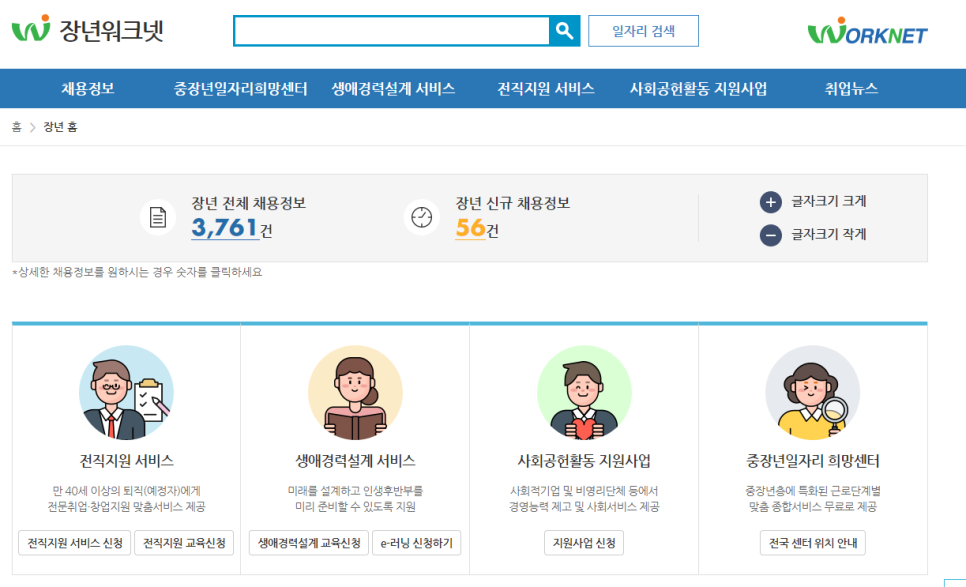Click the 사회공헌활동 지원사업 card title
Image resolution: width=966 pixels, height=587 pixels.
584,461
